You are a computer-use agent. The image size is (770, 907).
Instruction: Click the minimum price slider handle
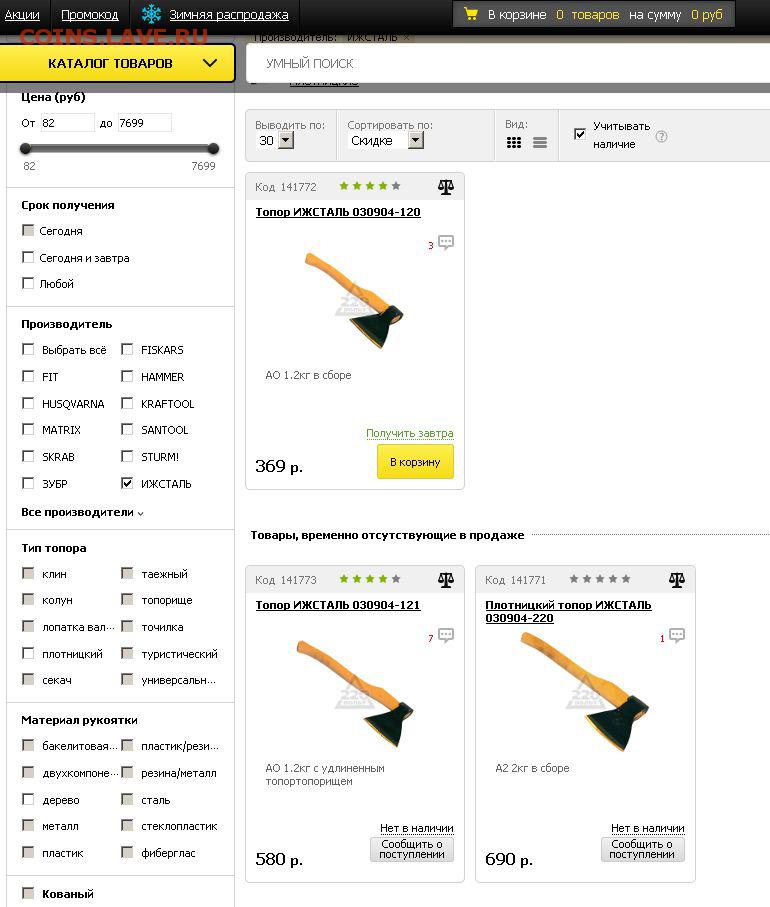(x=25, y=149)
